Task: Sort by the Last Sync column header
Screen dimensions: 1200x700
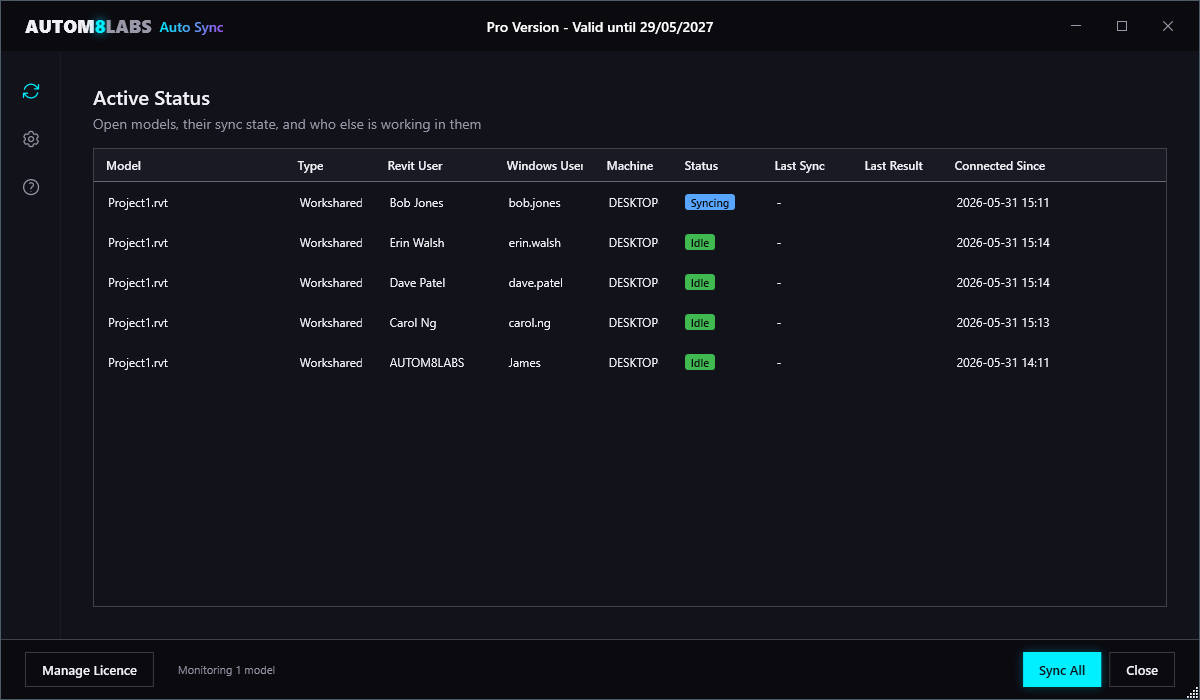Action: pyautogui.click(x=800, y=166)
